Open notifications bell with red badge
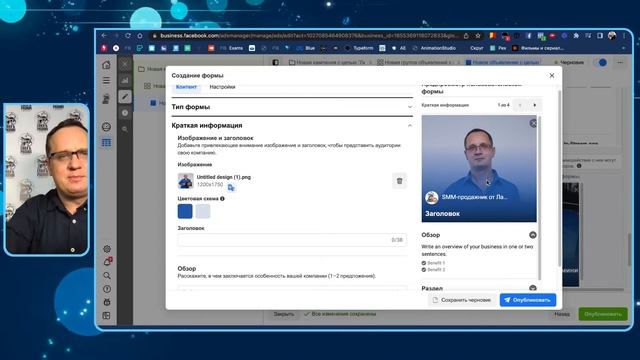Image resolution: width=640 pixels, height=360 pixels. pyautogui.click(x=107, y=262)
